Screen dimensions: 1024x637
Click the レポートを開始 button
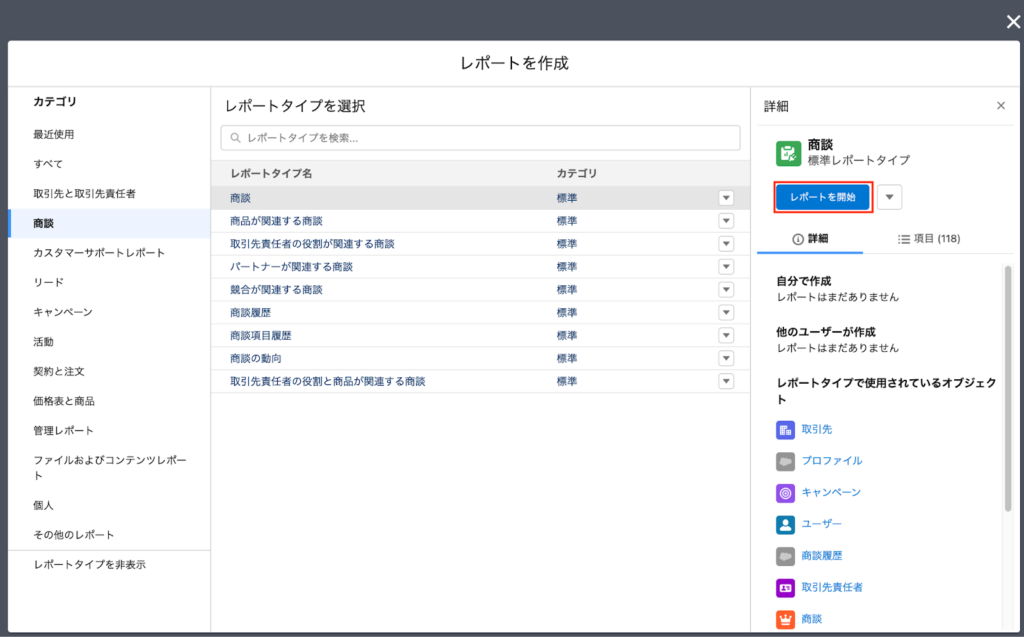823,197
